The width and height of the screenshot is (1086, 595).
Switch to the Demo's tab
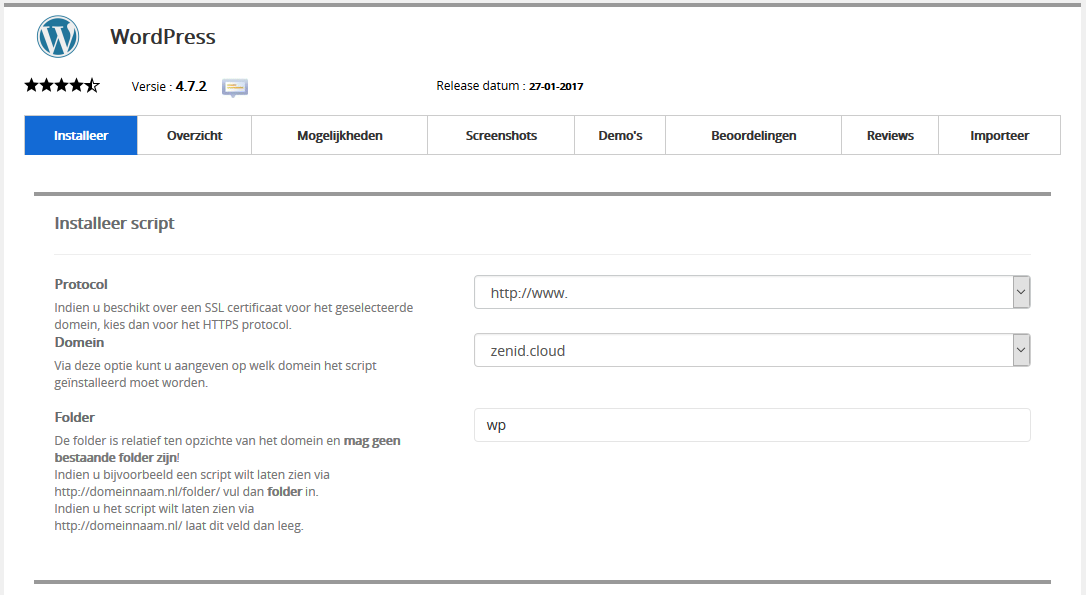[620, 135]
